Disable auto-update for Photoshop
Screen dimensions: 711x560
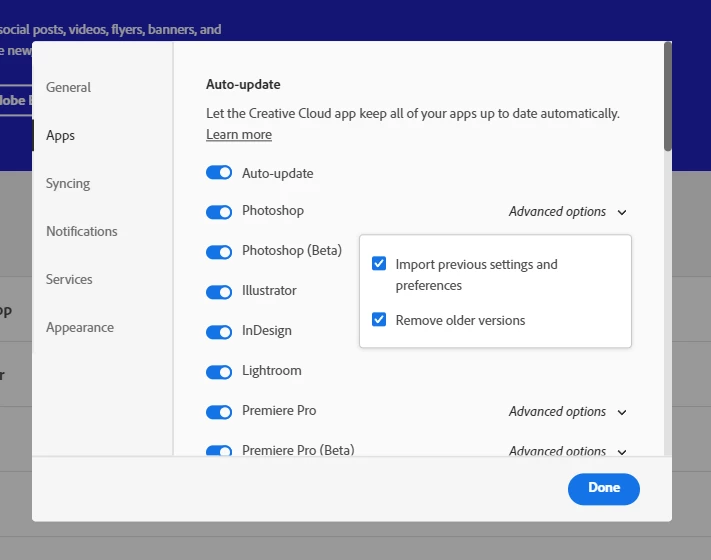click(x=219, y=212)
